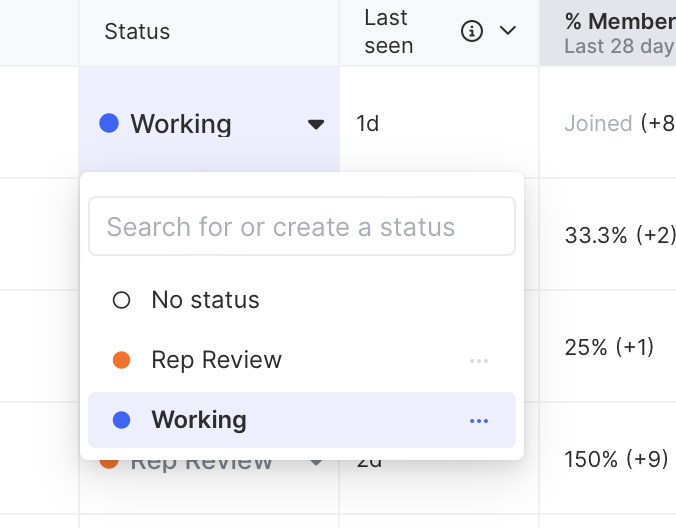Screen dimensions: 676x528
Task: Expand the Last seen column chevron
Action: [x=508, y=31]
